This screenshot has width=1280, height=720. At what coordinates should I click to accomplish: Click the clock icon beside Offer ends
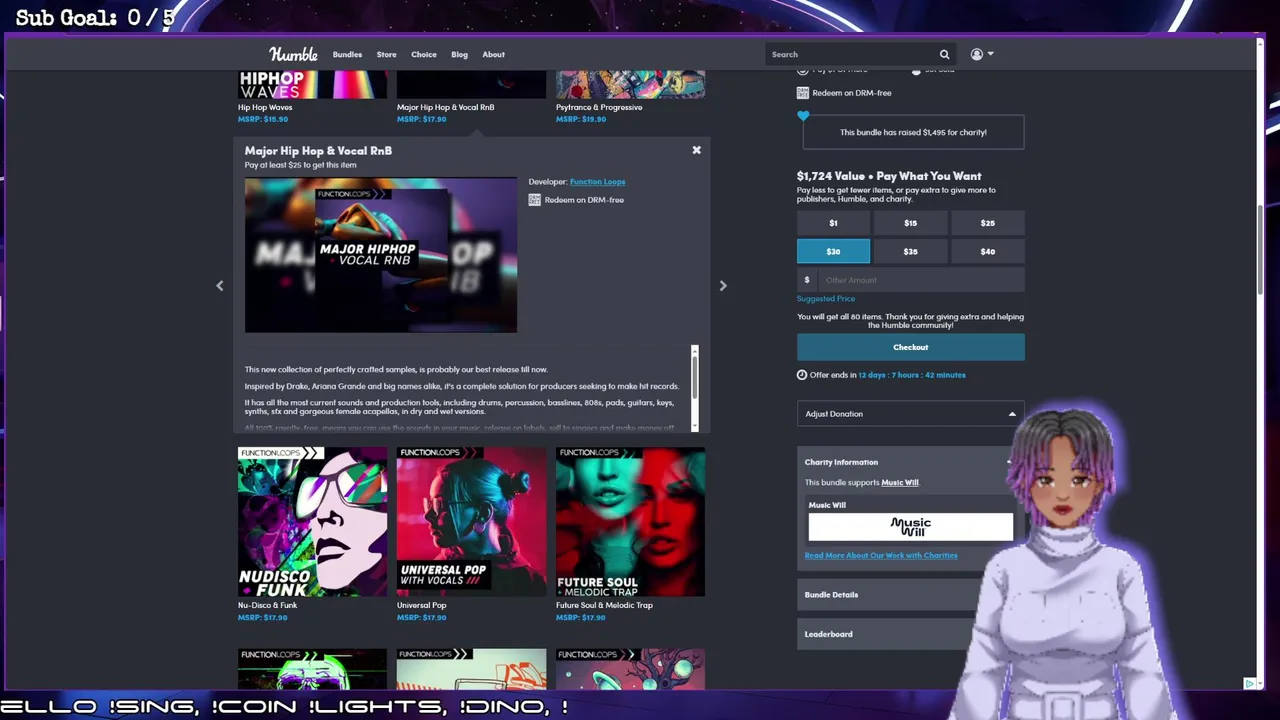[x=802, y=375]
